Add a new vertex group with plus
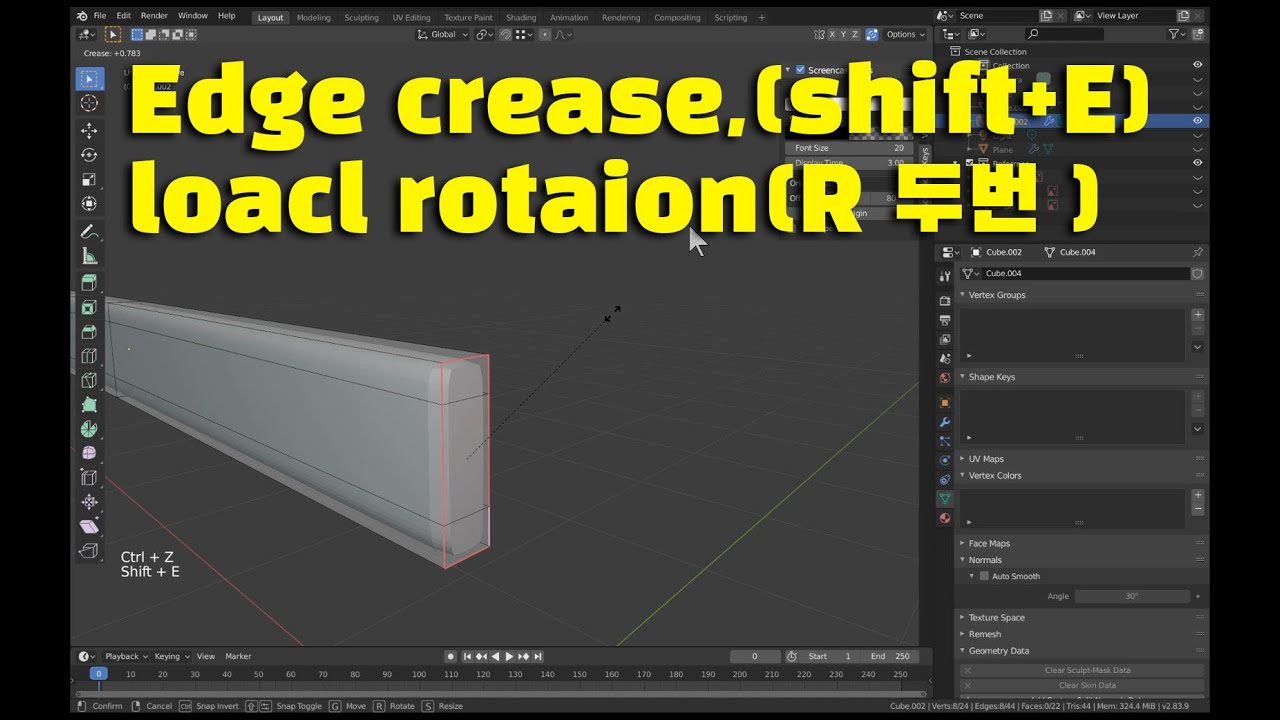 coord(1198,314)
